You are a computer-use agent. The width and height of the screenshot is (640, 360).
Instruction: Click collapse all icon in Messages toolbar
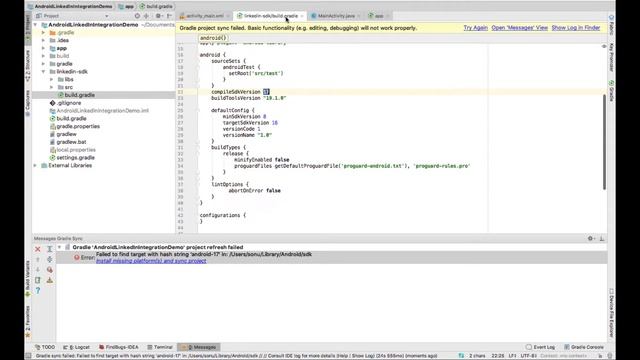pyautogui.click(x=49, y=260)
